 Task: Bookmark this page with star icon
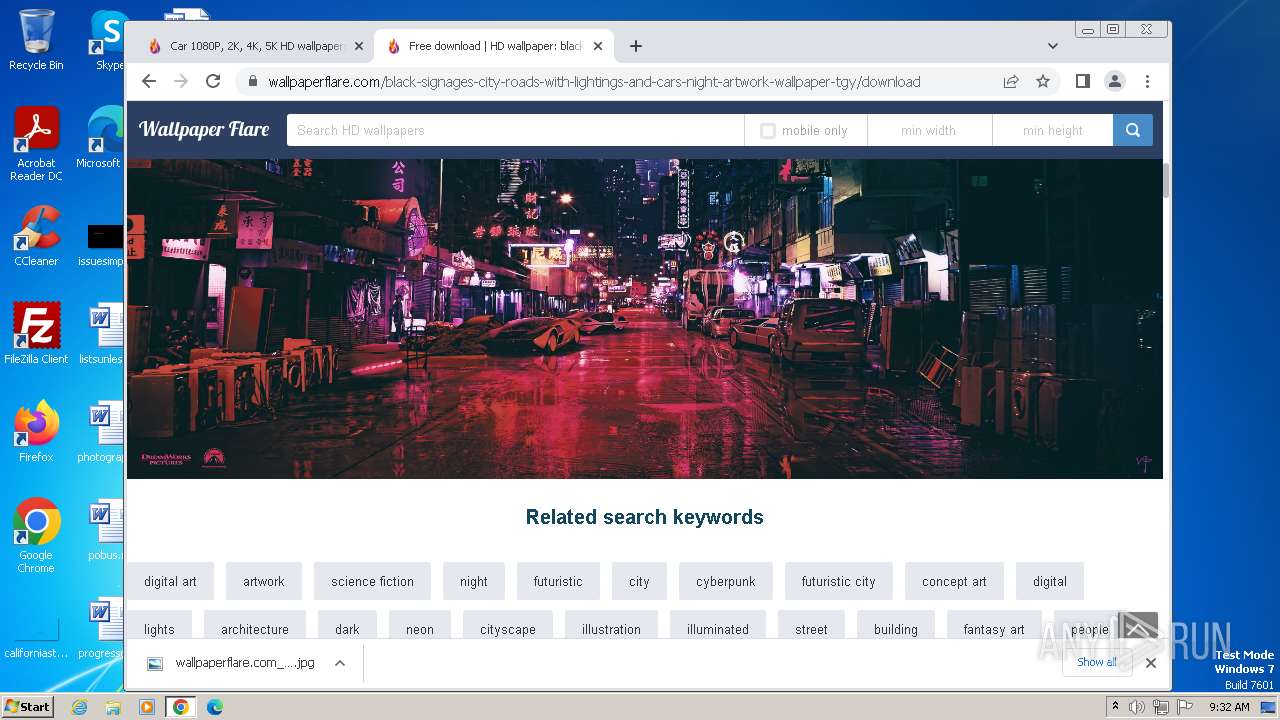coord(1043,82)
